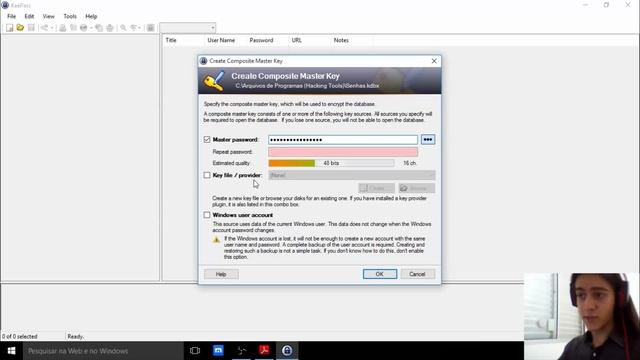640x360 pixels.
Task: Click the URL column header
Action: (x=297, y=40)
